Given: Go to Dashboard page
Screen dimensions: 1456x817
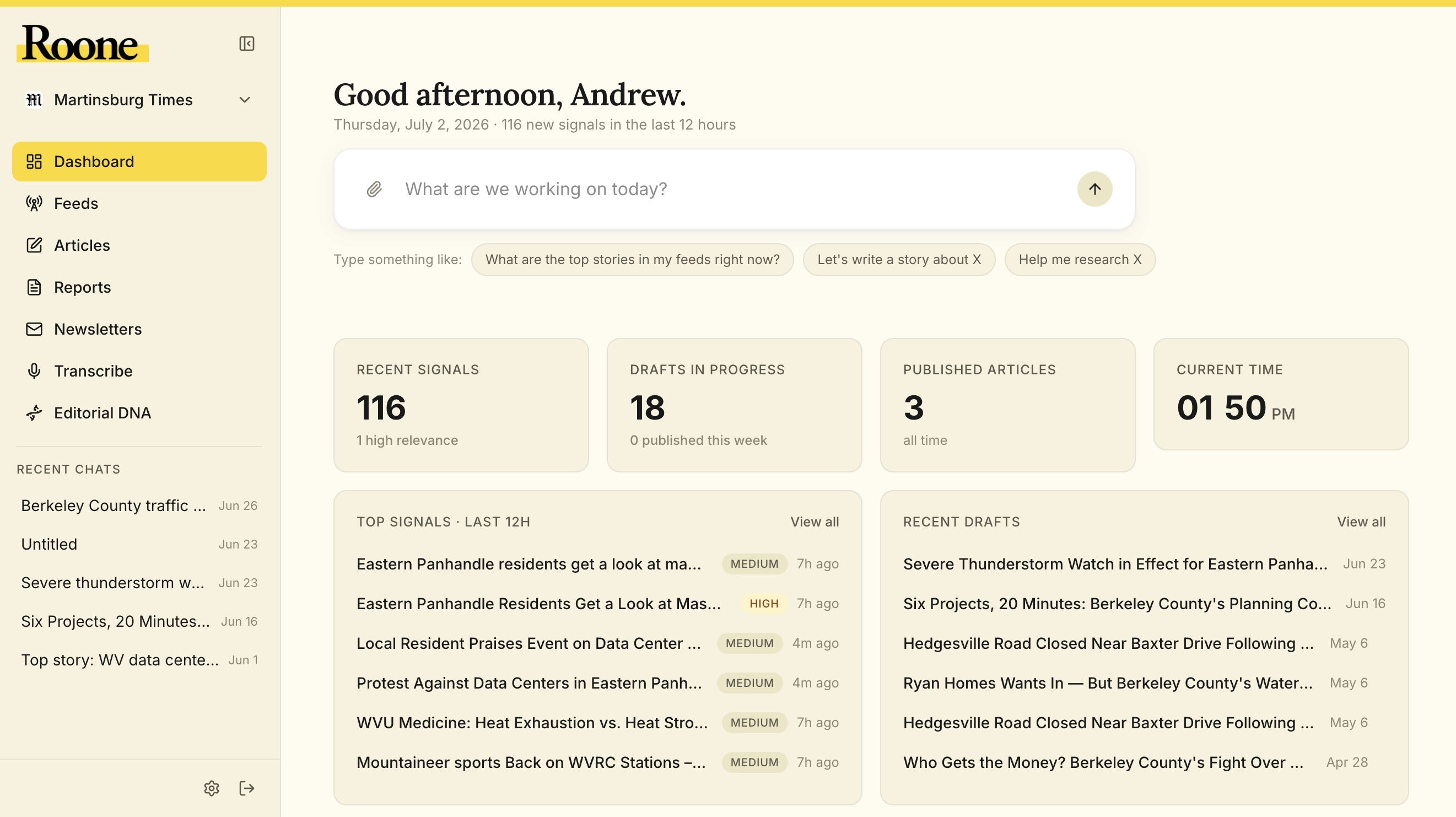Looking at the screenshot, I should [x=139, y=162].
